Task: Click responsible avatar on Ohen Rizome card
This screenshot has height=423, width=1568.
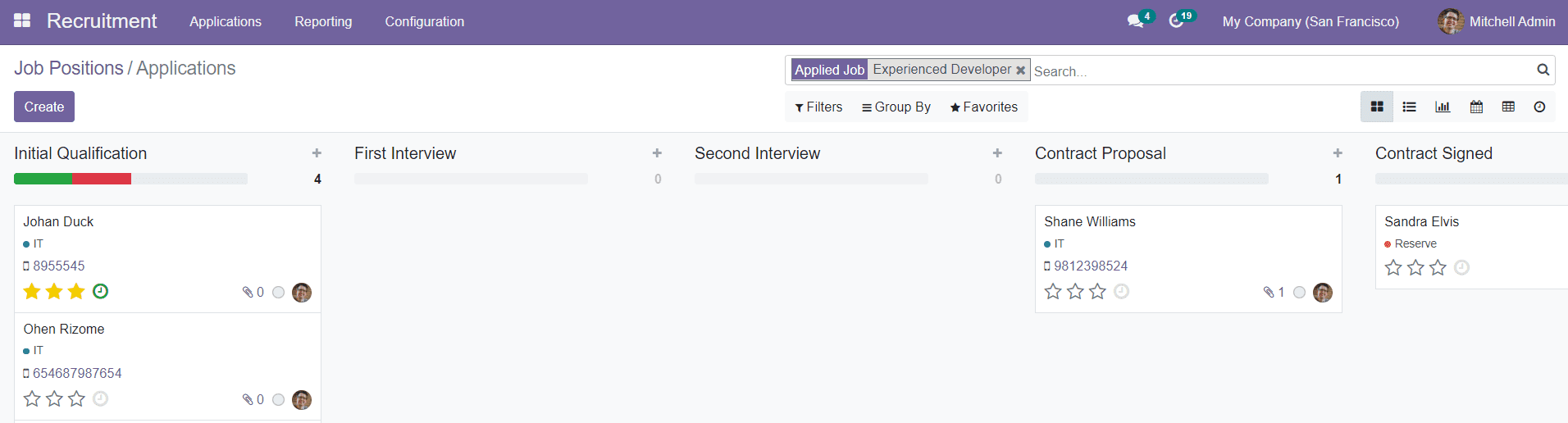Action: tap(302, 400)
